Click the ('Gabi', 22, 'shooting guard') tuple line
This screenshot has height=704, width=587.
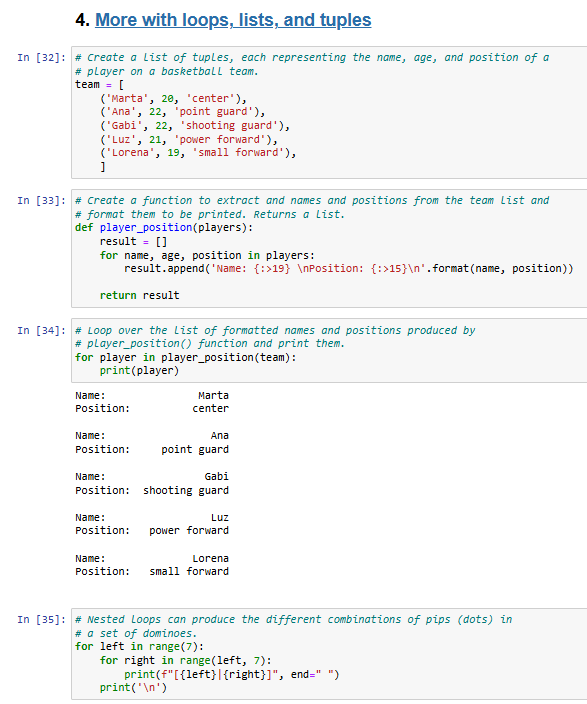click(195, 126)
